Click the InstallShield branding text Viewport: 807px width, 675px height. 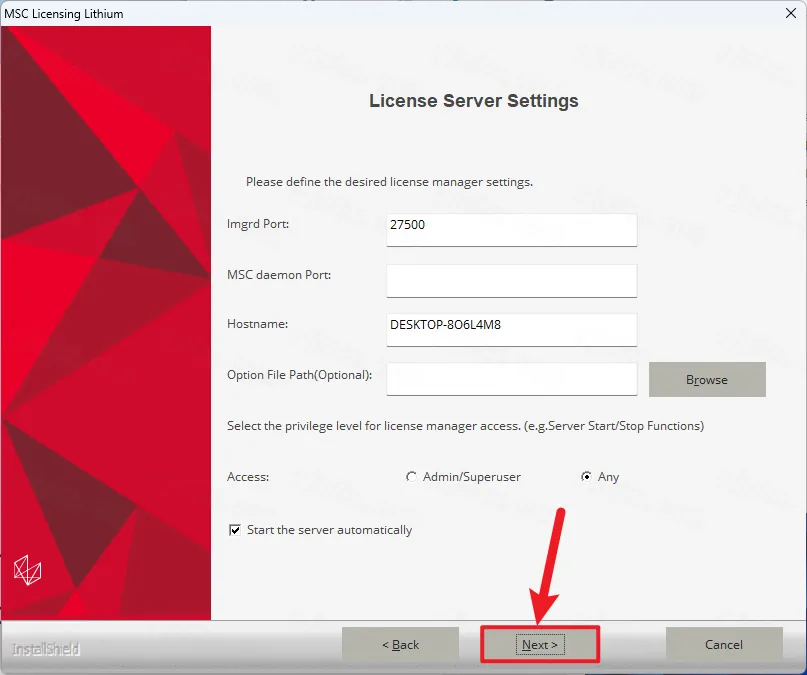tap(46, 650)
